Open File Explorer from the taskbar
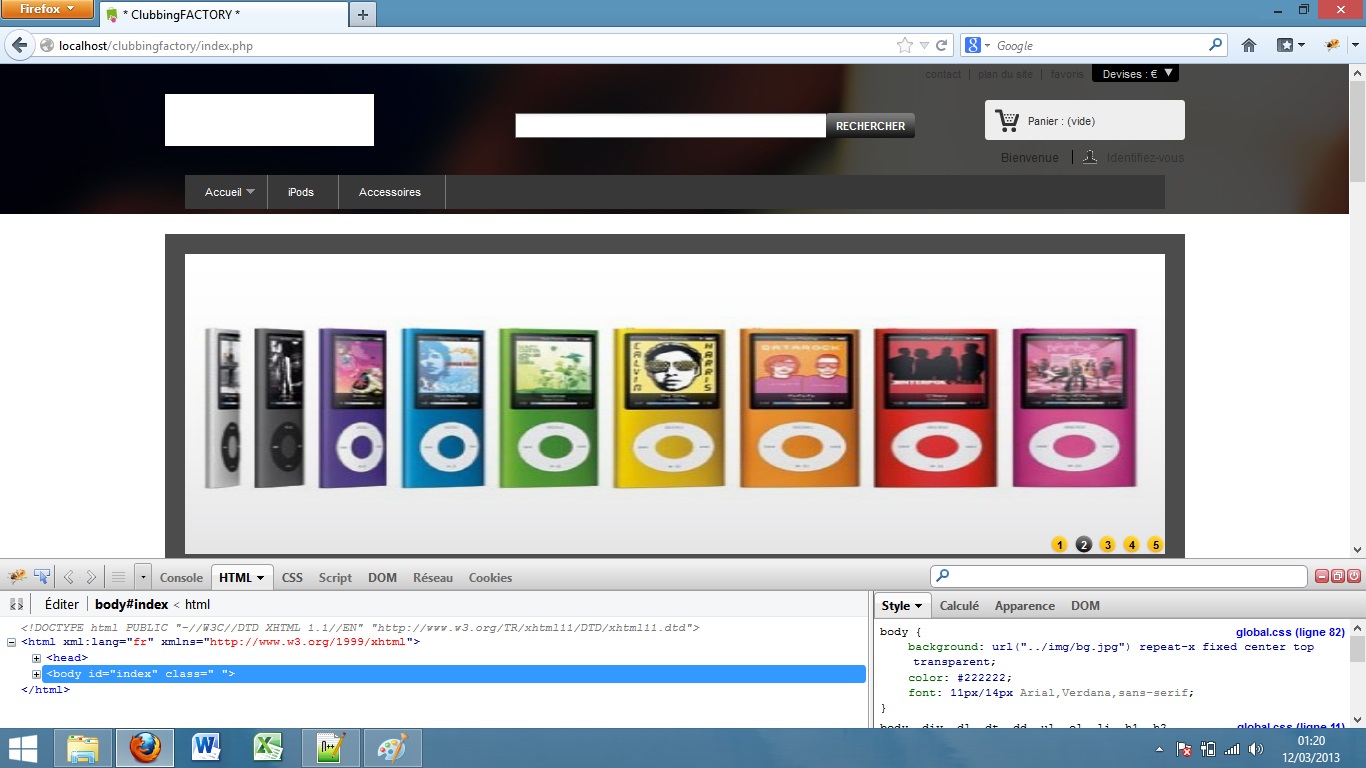Screen dimensions: 1366x768 (x=83, y=747)
